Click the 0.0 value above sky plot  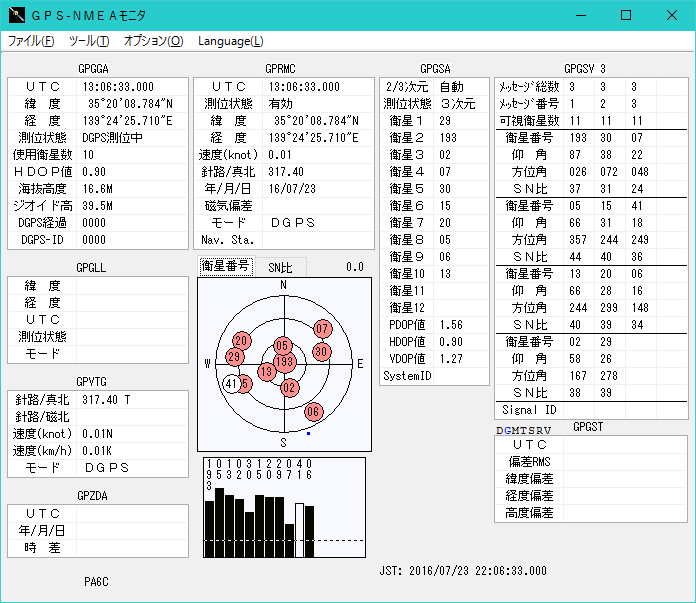pyautogui.click(x=355, y=267)
